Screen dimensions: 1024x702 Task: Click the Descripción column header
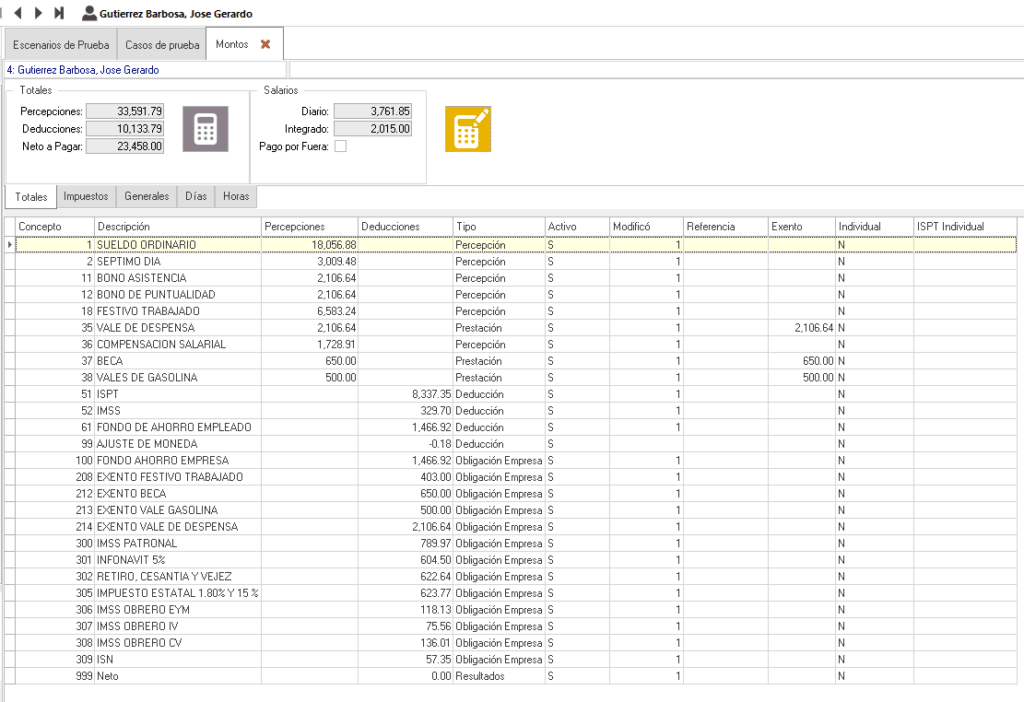[177, 227]
